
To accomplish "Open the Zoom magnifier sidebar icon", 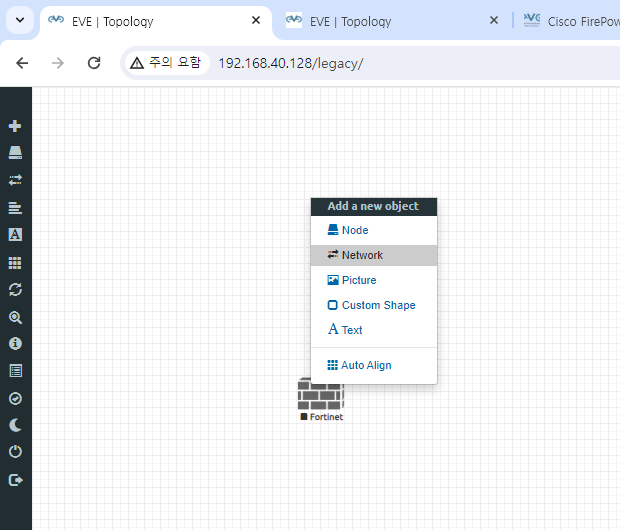I will pyautogui.click(x=15, y=317).
